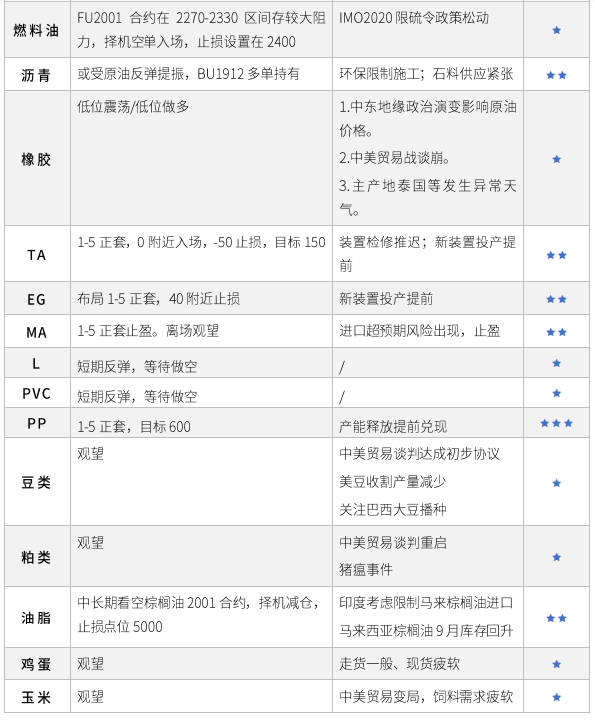Select the 燃料油 product name cell

coord(37,29)
